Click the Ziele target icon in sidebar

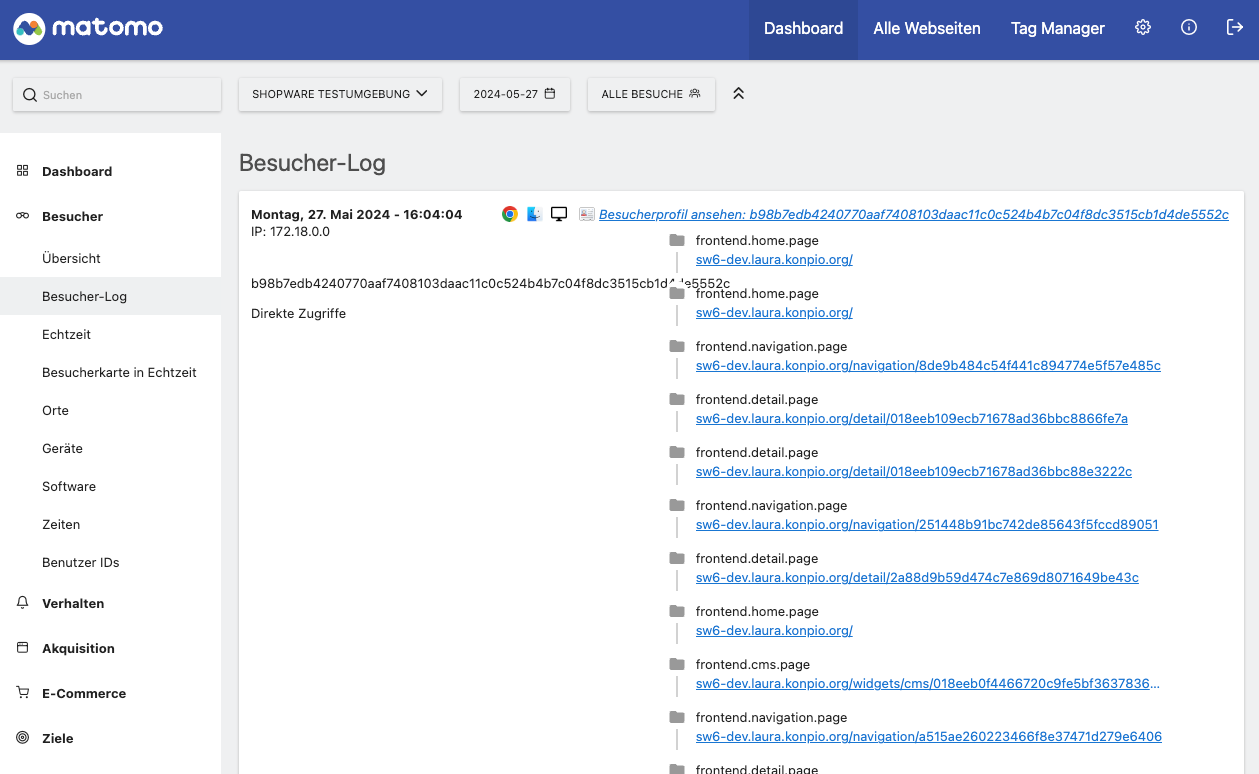click(x=22, y=738)
